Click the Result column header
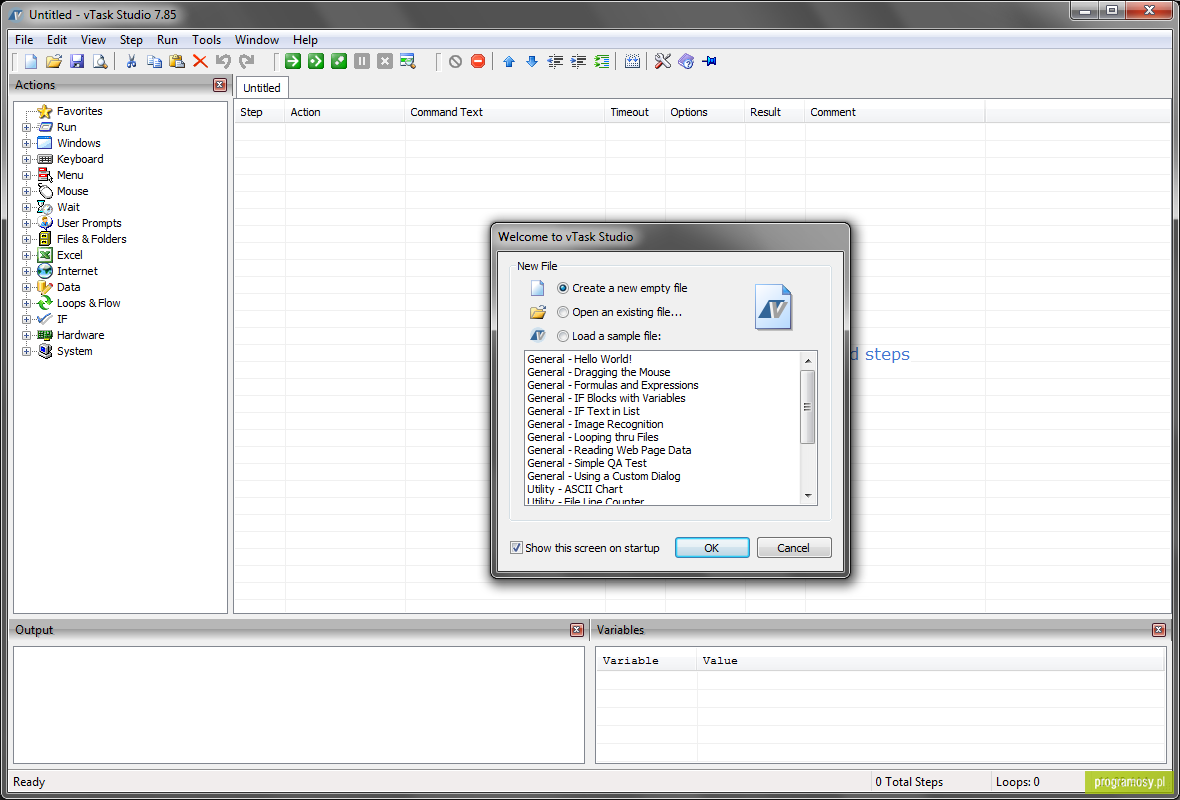This screenshot has width=1180, height=800. pyautogui.click(x=774, y=112)
